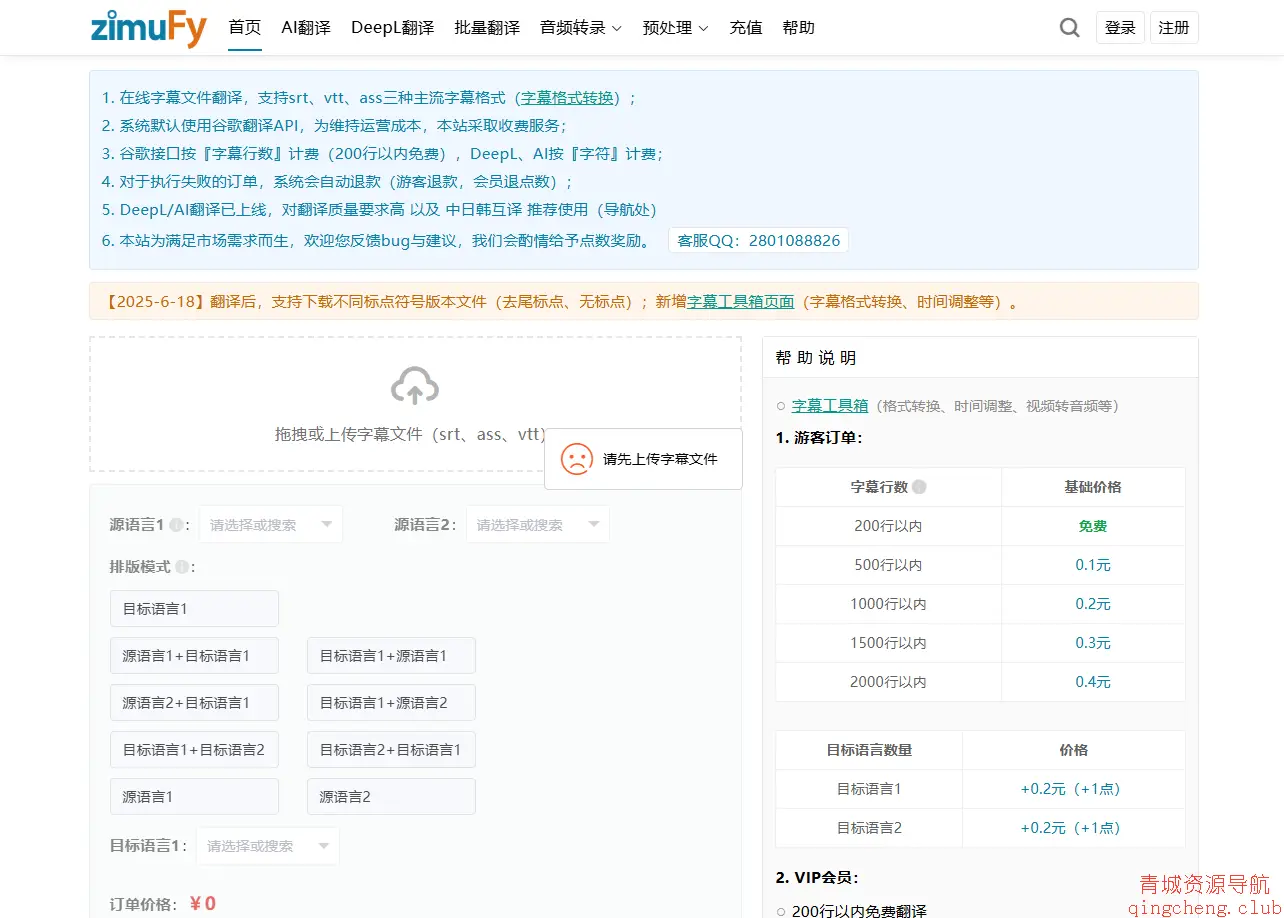Expand the 音频转录 nav menu

[x=580, y=28]
